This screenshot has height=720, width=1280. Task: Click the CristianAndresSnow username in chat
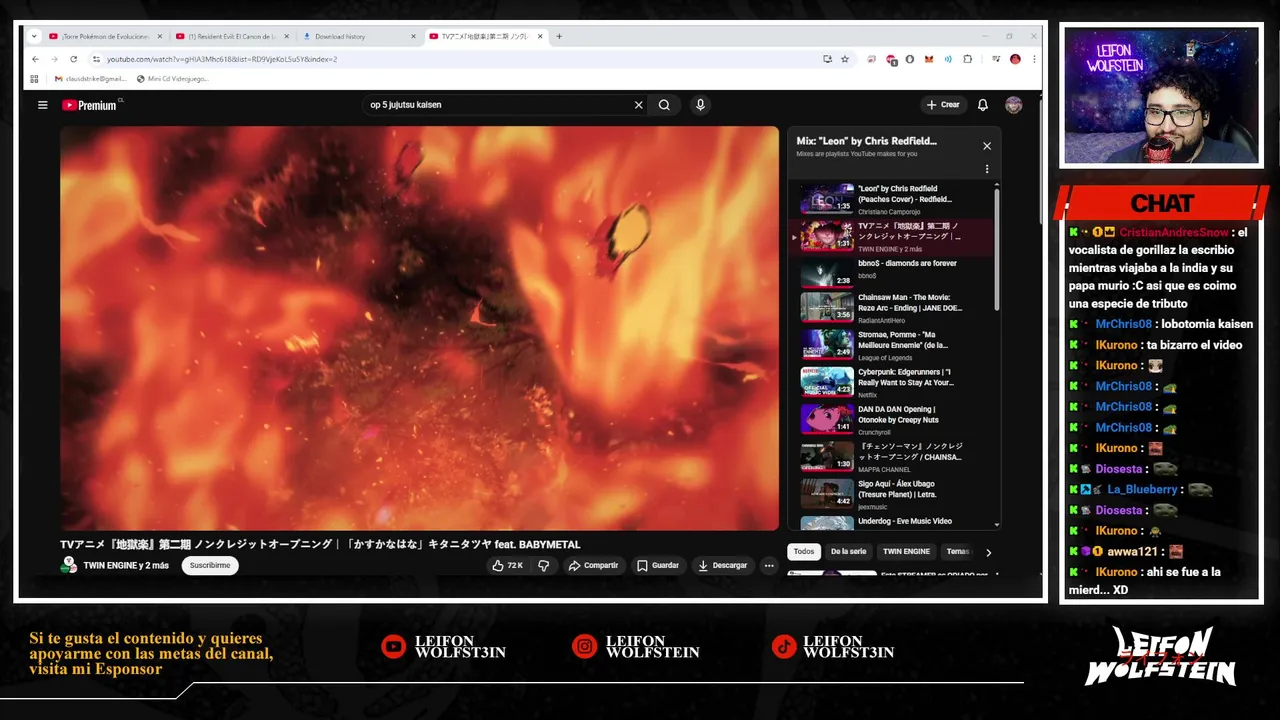[1174, 232]
